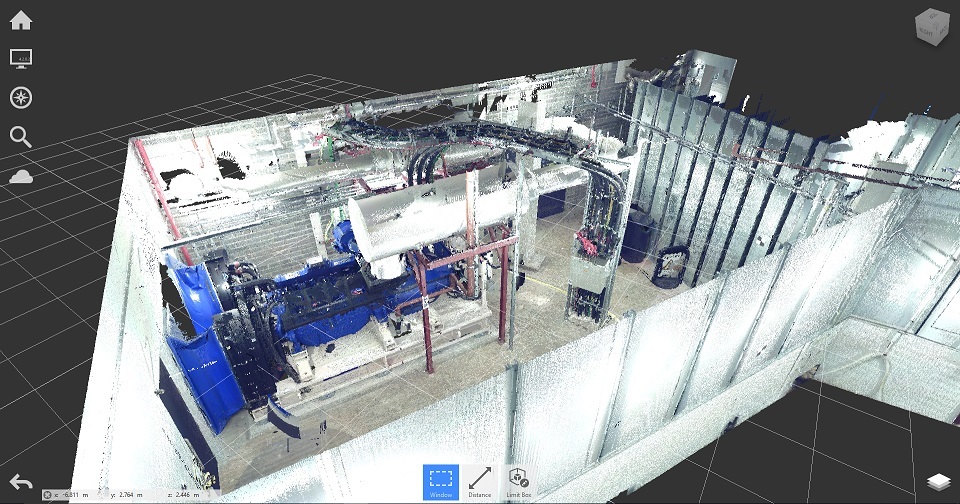Activate the Window selection tool
Viewport: 960px width, 504px height.
440,481
